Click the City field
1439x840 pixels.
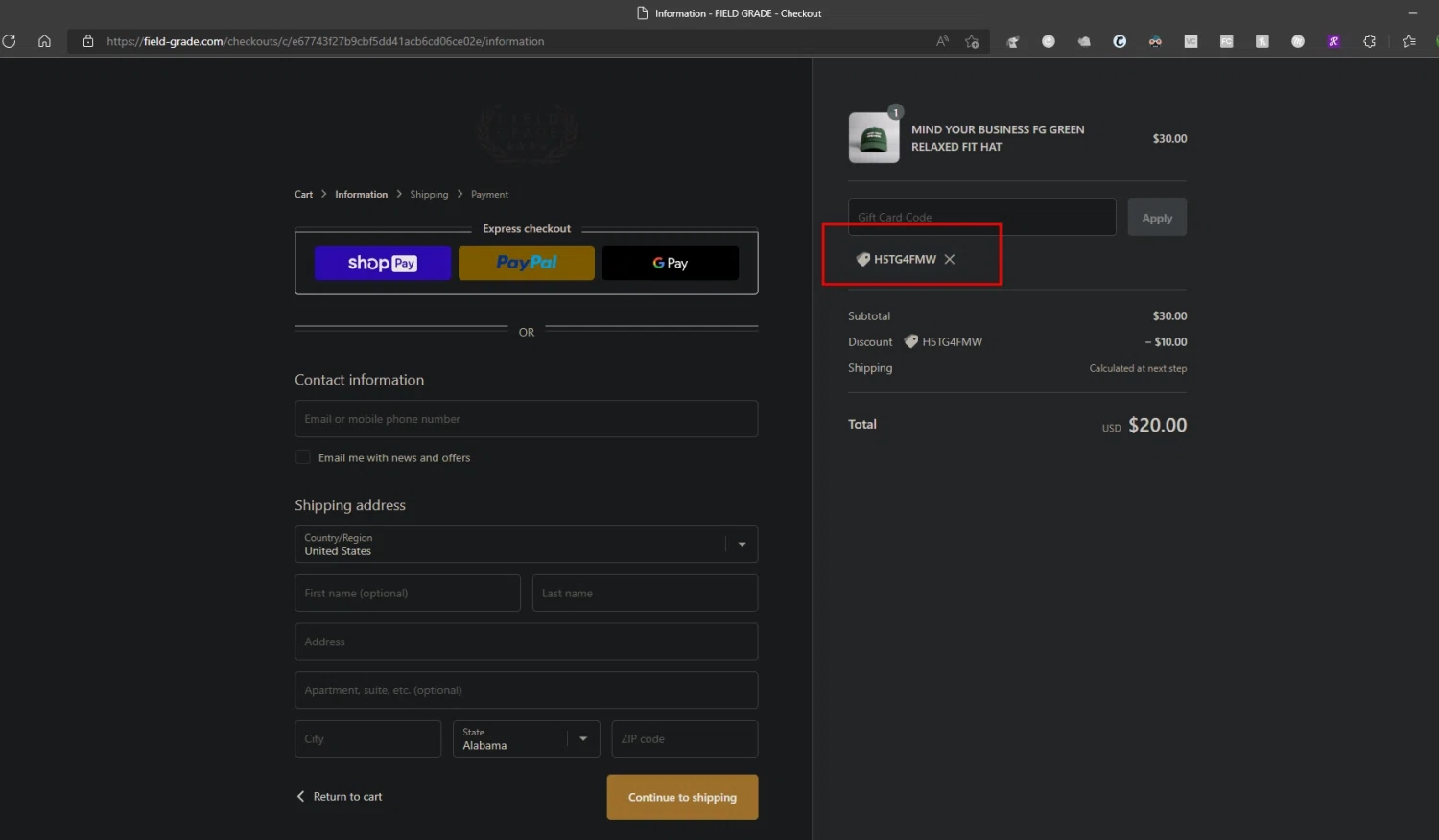click(368, 739)
